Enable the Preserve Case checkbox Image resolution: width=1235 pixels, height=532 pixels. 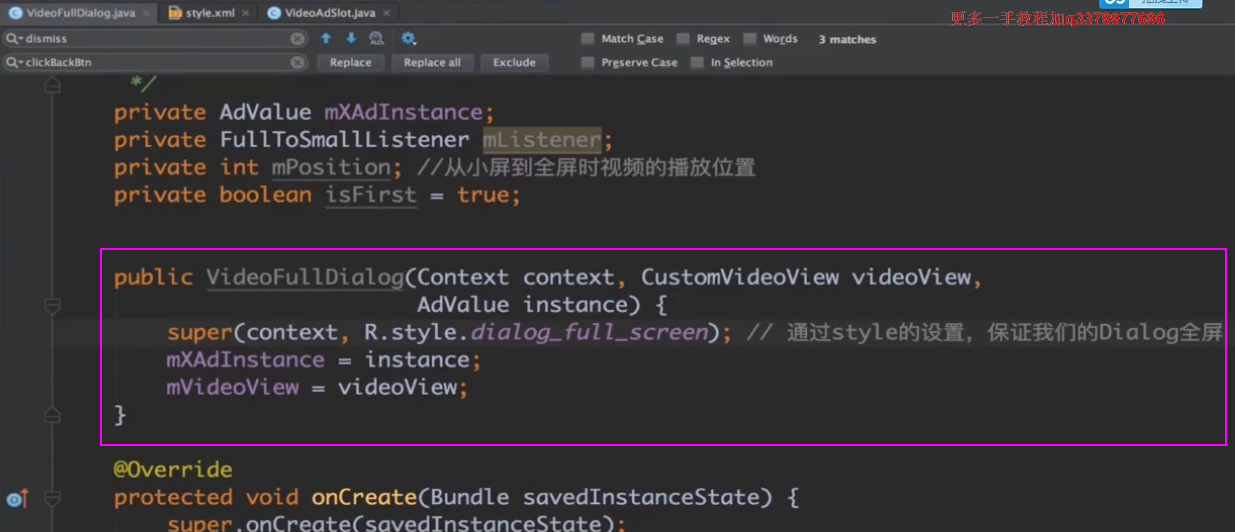[x=588, y=62]
